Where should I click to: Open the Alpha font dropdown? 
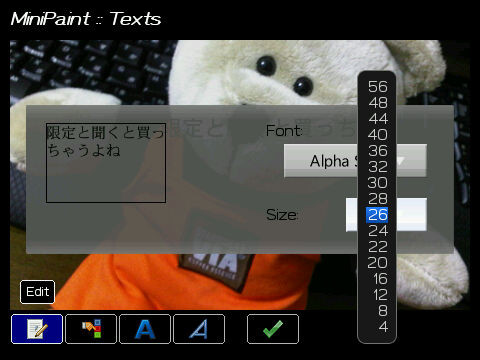pos(355,161)
